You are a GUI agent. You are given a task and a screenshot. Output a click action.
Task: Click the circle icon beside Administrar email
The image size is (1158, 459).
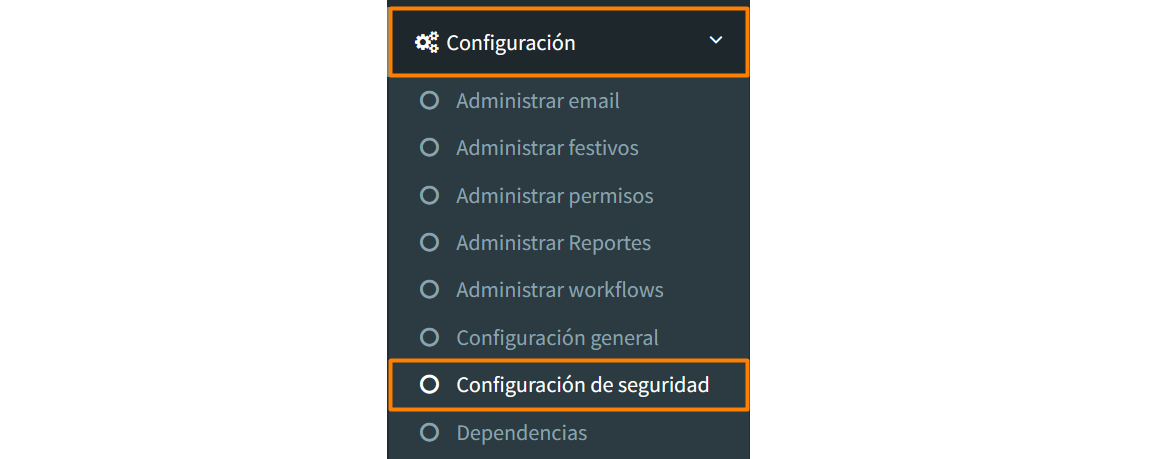(430, 101)
